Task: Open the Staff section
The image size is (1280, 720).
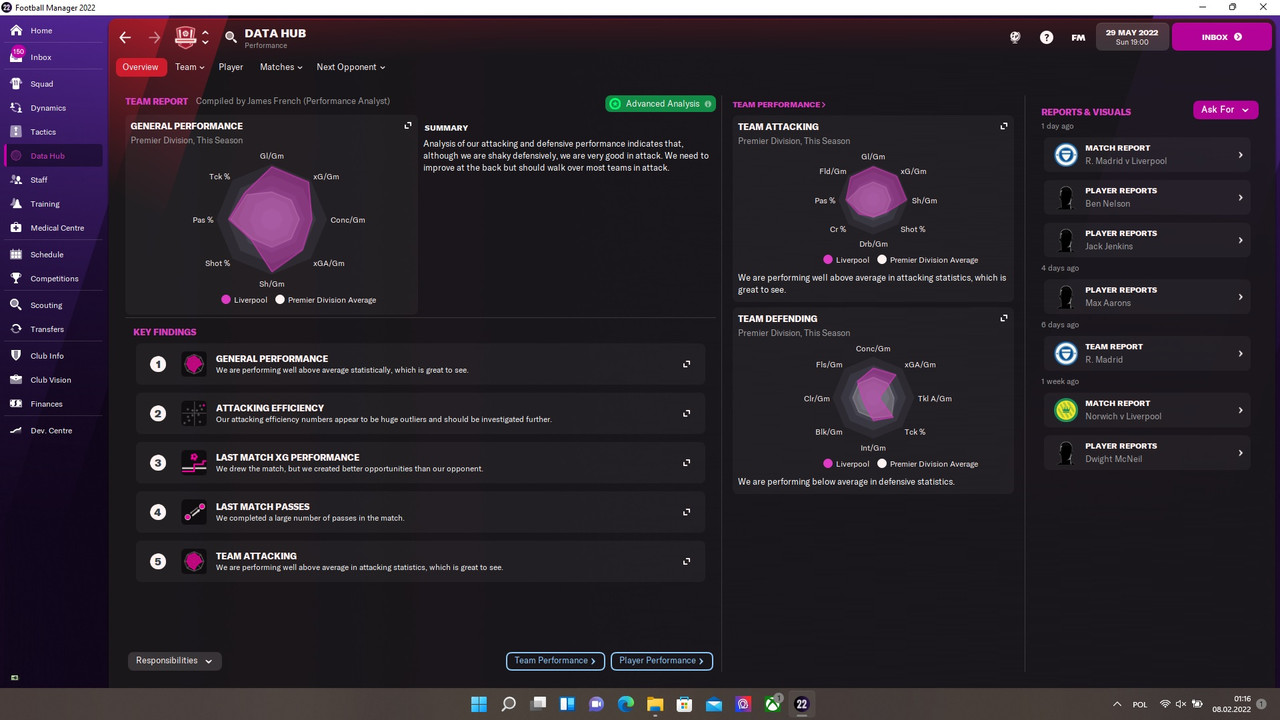Action: 54,180
